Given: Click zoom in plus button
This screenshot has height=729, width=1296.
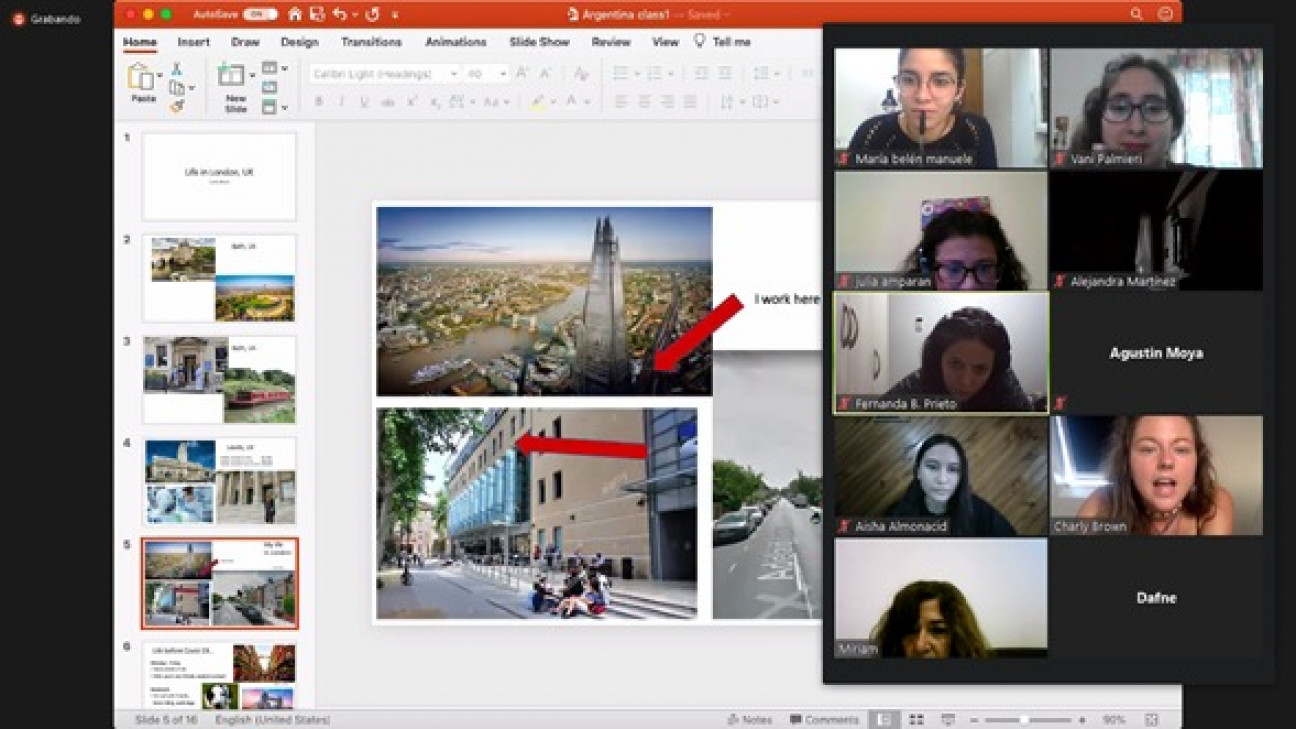Looking at the screenshot, I should (1082, 719).
